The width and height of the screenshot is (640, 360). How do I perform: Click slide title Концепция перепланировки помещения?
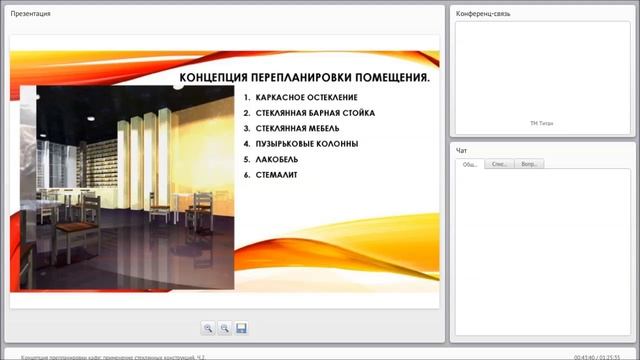tap(304, 78)
